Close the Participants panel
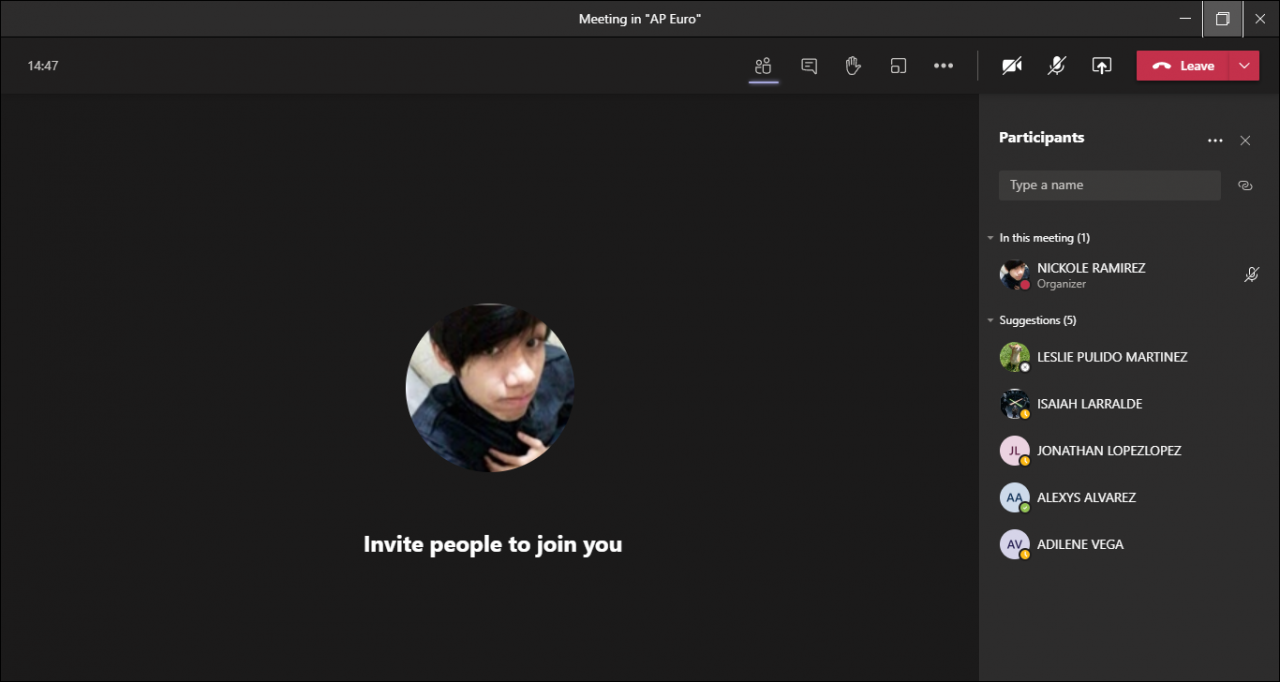Screen dimensions: 1280x682 tap(1245, 141)
